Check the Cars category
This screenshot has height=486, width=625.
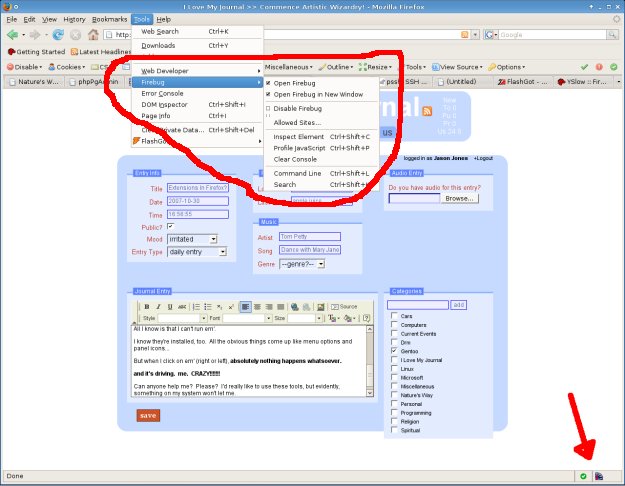394,316
